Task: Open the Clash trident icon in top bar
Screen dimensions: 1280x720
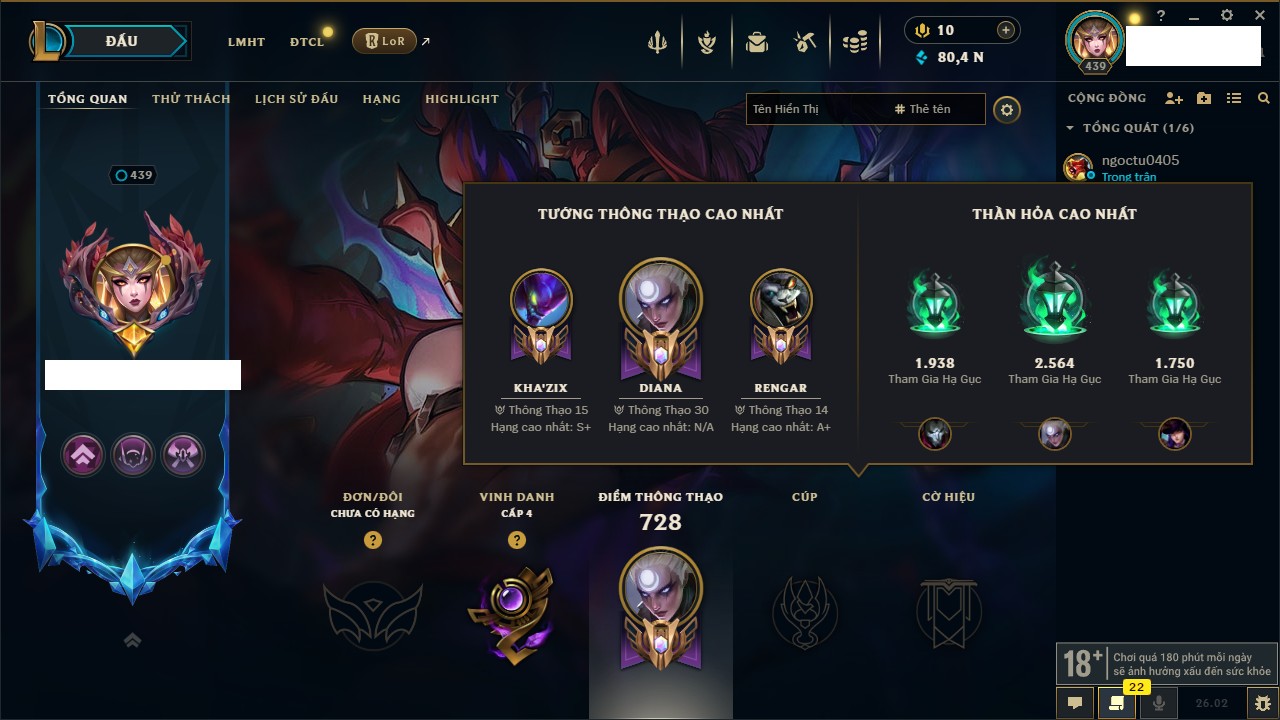Action: pyautogui.click(x=657, y=42)
